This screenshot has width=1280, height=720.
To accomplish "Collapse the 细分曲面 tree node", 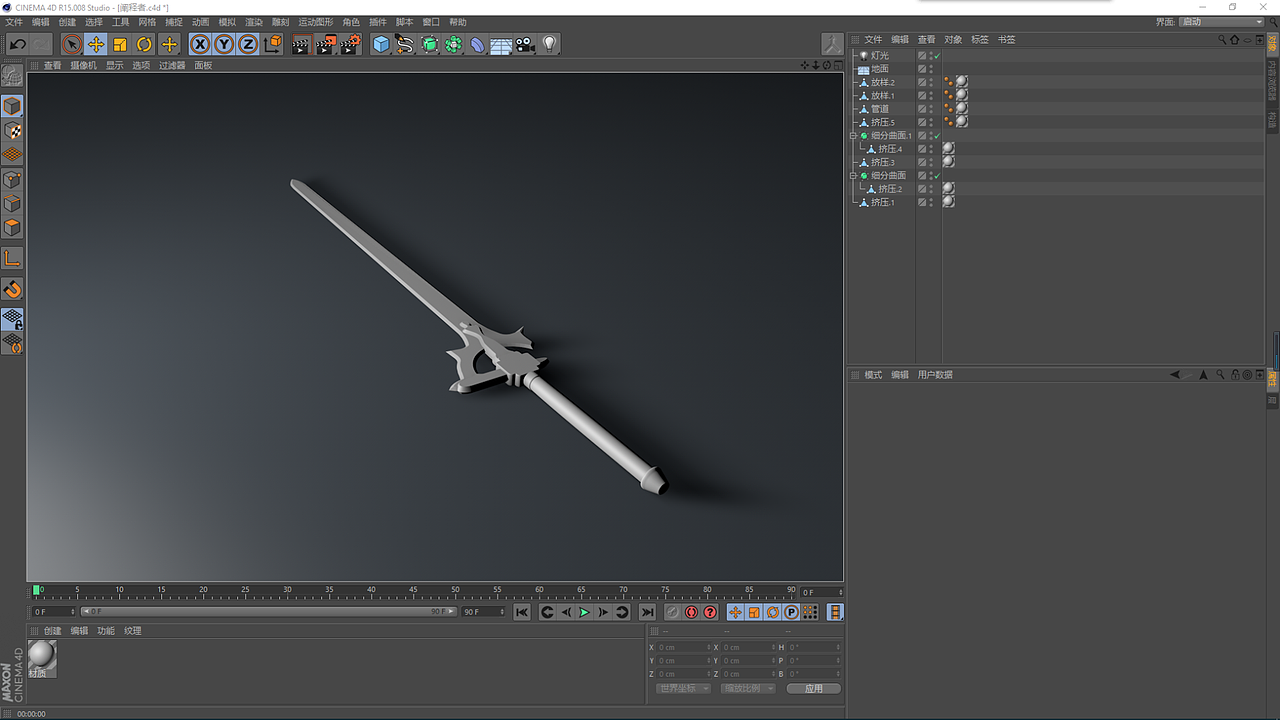I will point(854,175).
